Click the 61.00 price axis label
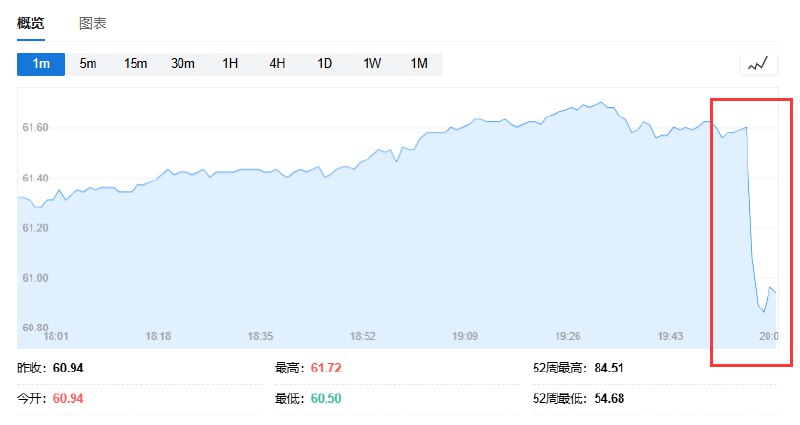Viewport: 800px width, 425px height. tap(35, 278)
